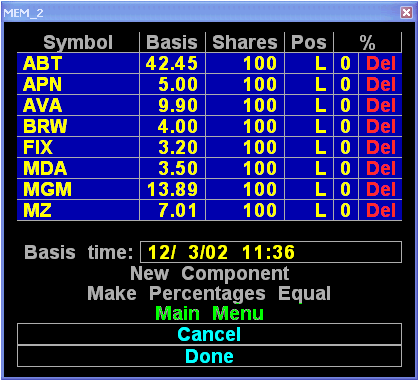Viewport: 418px width, 381px height.
Task: Select the FIX symbol cell
Action: click(x=78, y=147)
